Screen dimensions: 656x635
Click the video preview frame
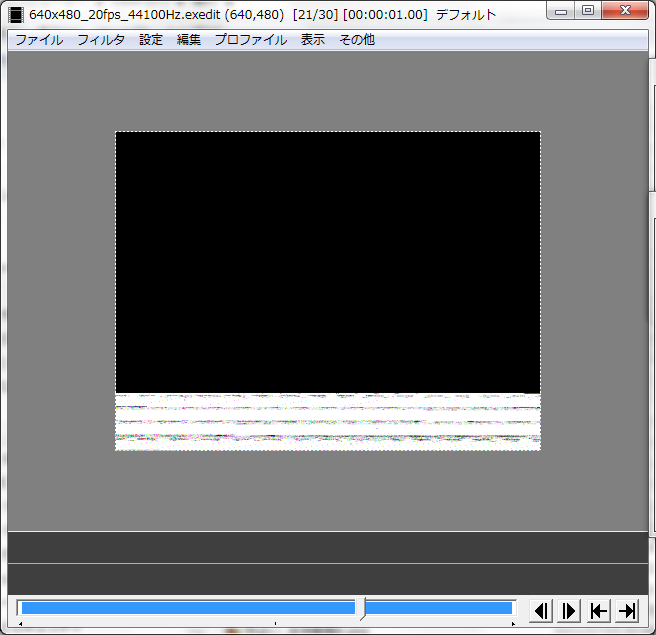pyautogui.click(x=328, y=291)
